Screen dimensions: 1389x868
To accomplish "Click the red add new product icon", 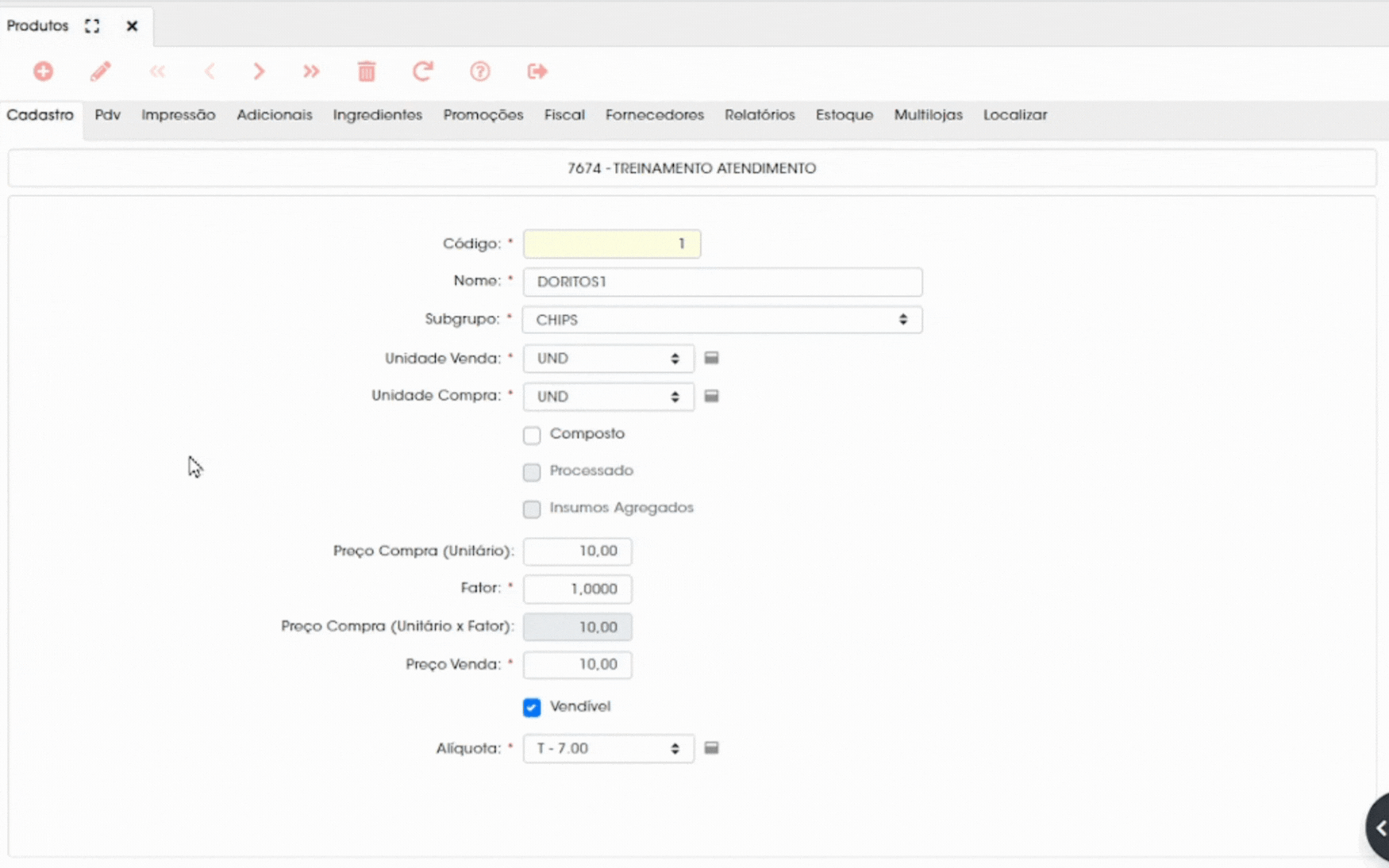I will [43, 71].
